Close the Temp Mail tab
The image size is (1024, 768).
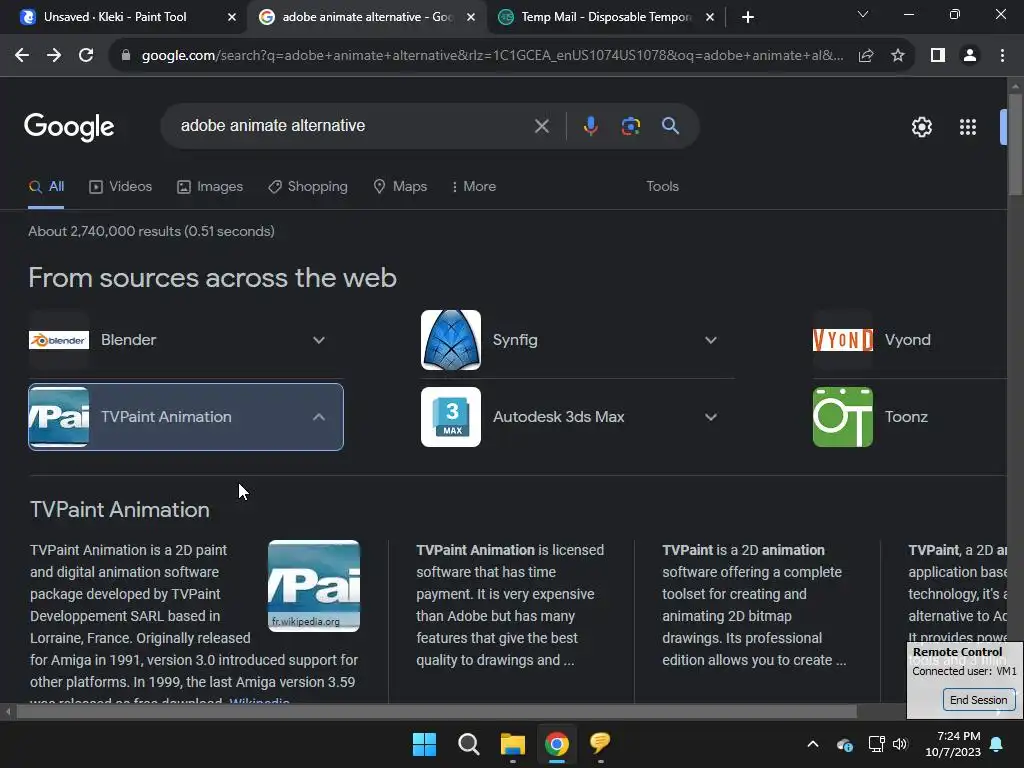710,17
